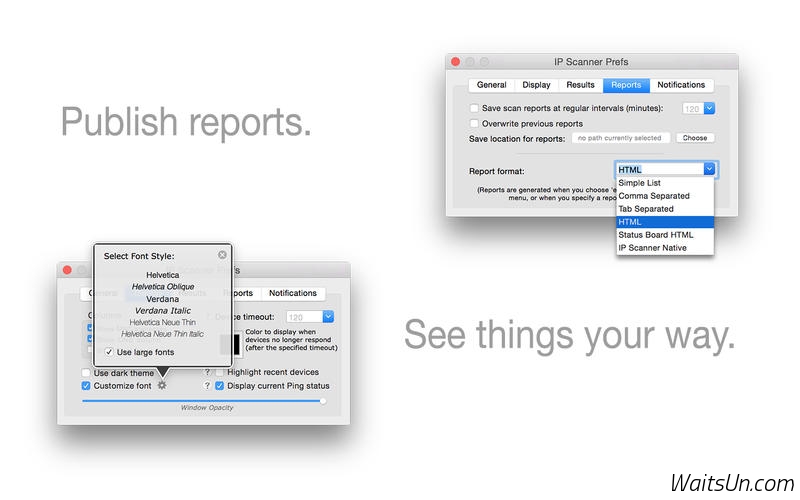Click the Choose button
This screenshot has width=800, height=500.
pos(694,138)
